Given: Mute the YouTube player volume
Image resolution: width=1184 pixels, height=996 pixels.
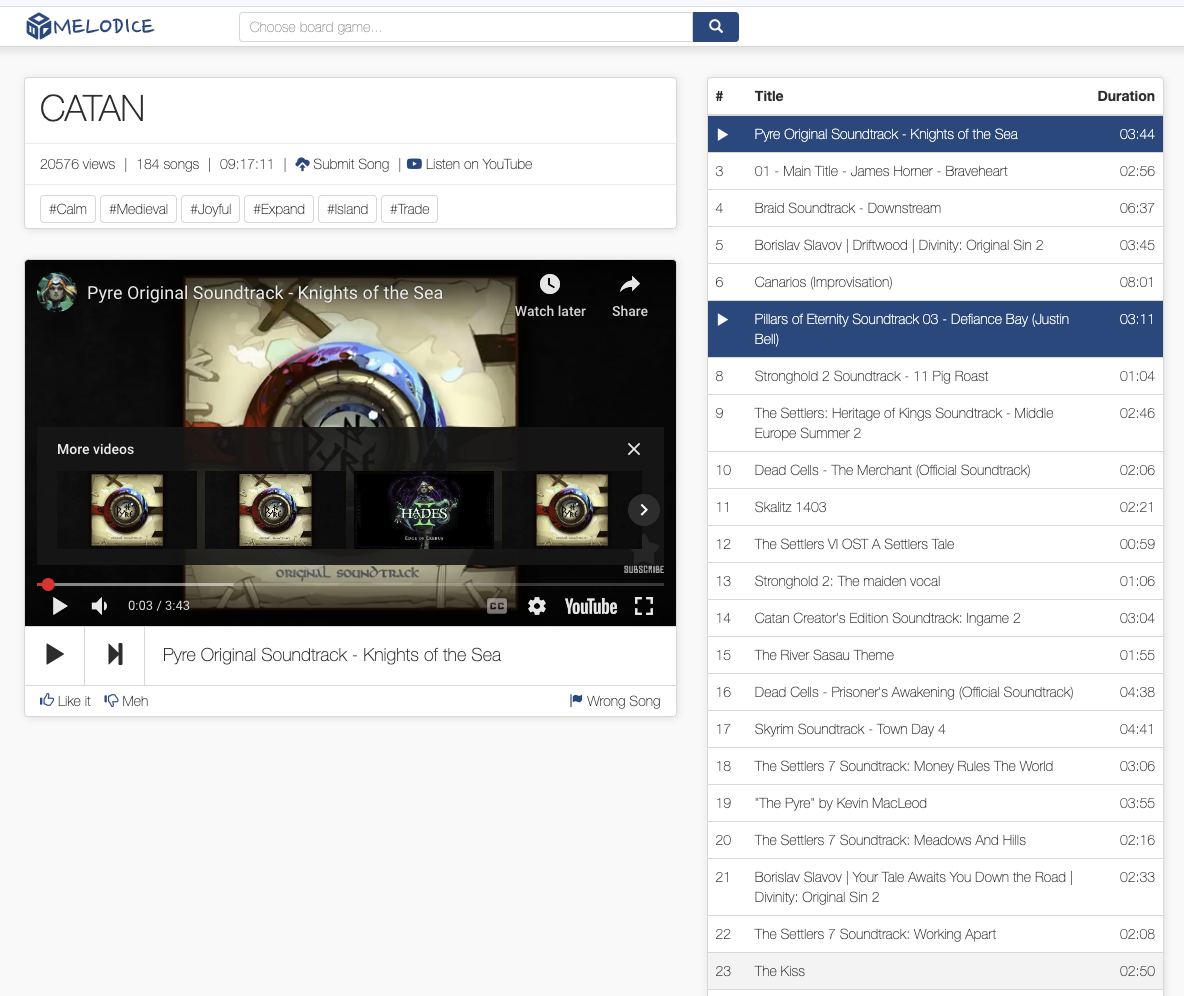Looking at the screenshot, I should (99, 606).
